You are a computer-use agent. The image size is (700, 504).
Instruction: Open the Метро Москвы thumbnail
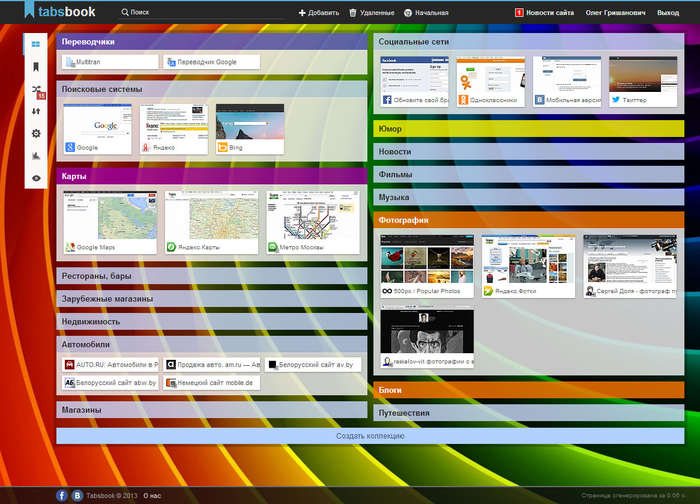click(x=313, y=222)
